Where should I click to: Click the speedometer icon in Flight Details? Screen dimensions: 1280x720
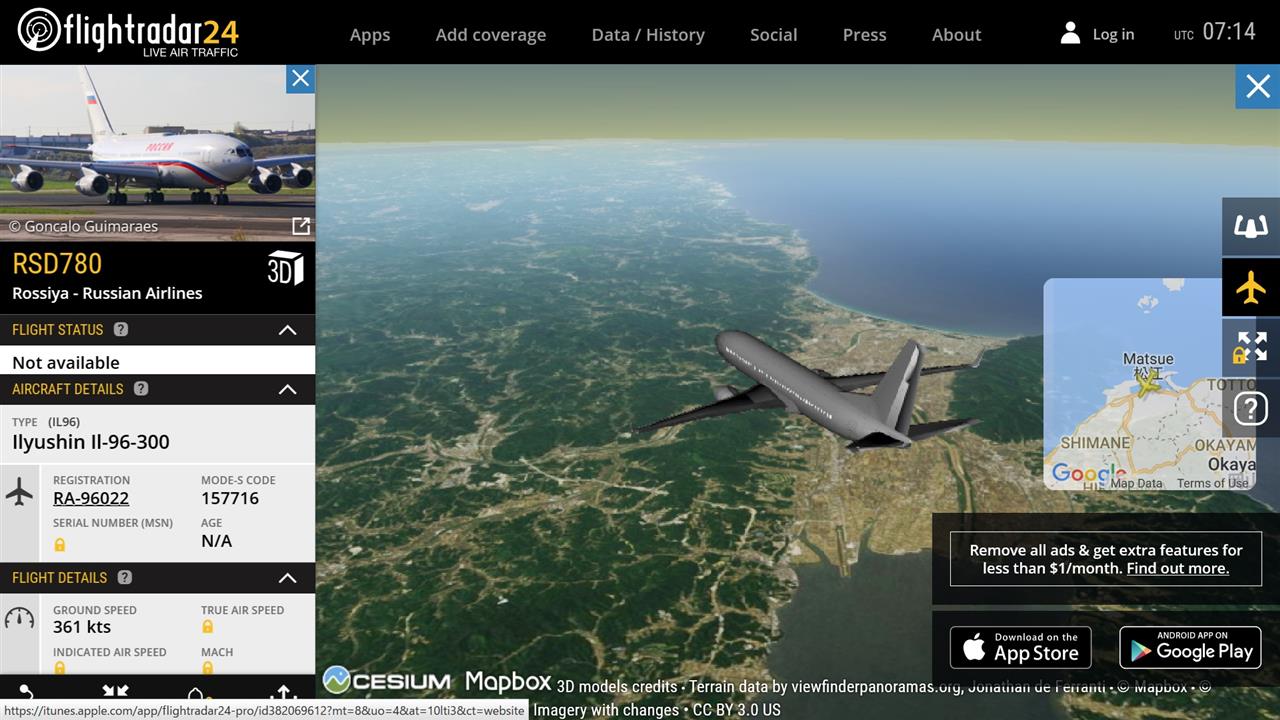[19, 618]
